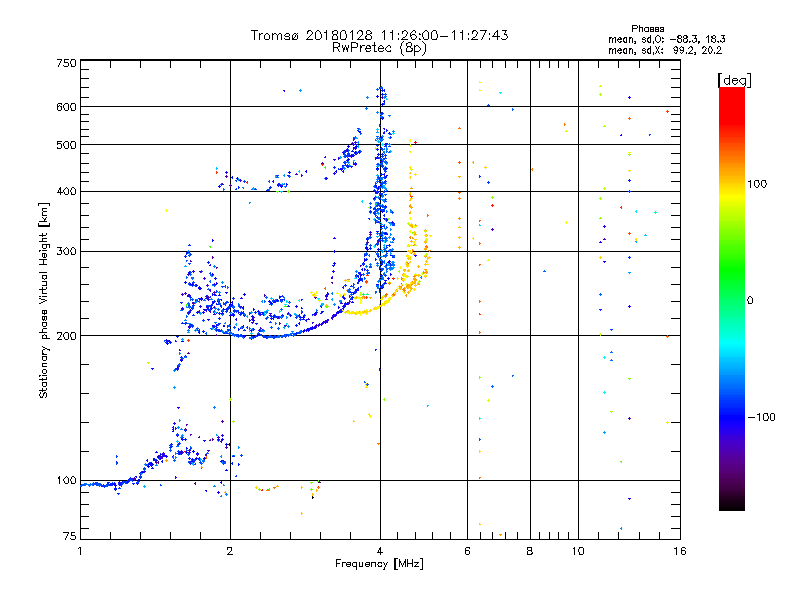Click the x-axis tick label '2'
800x600 pixels.
pyautogui.click(x=230, y=551)
